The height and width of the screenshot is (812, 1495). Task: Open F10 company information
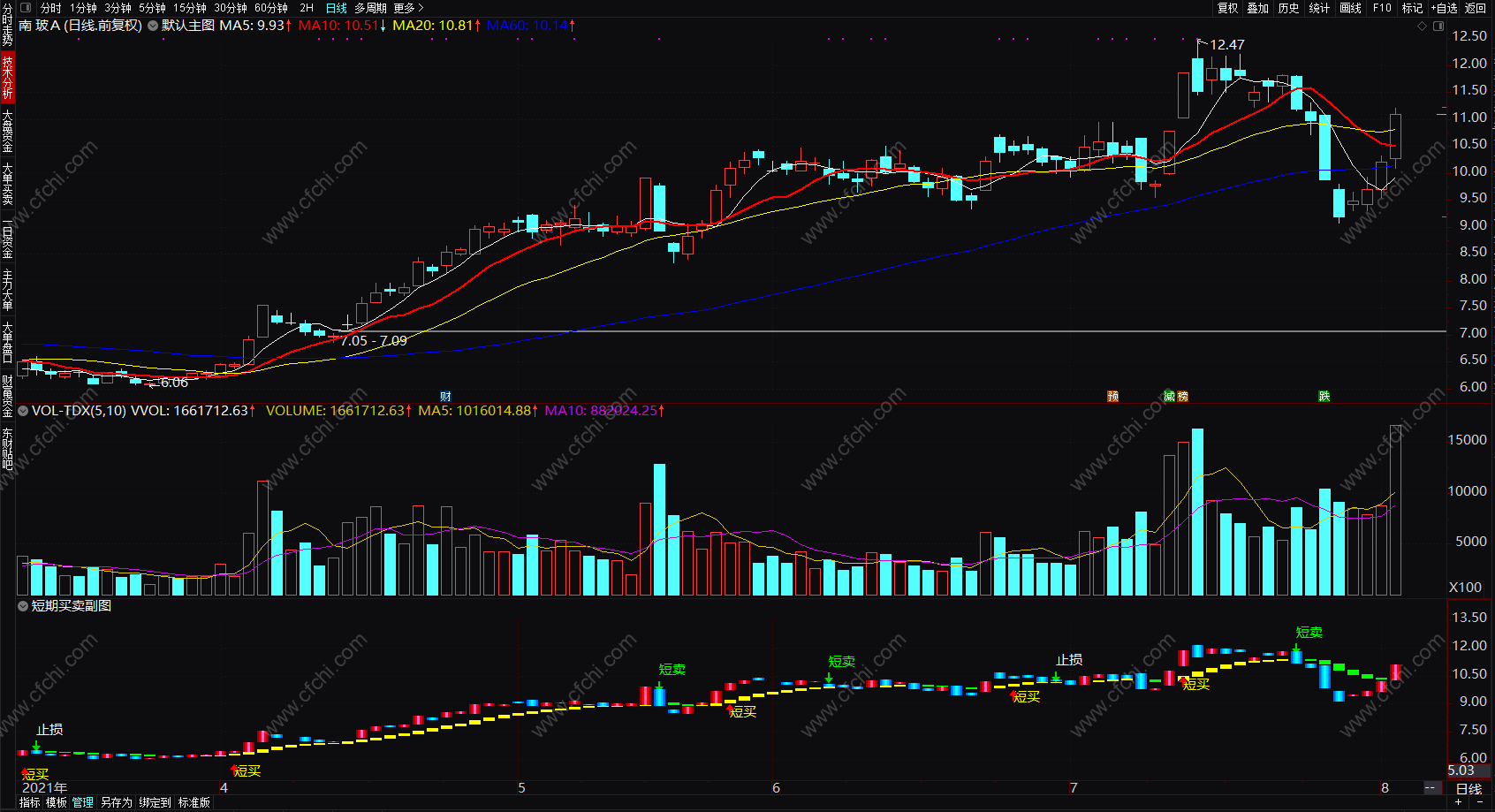1382,8
